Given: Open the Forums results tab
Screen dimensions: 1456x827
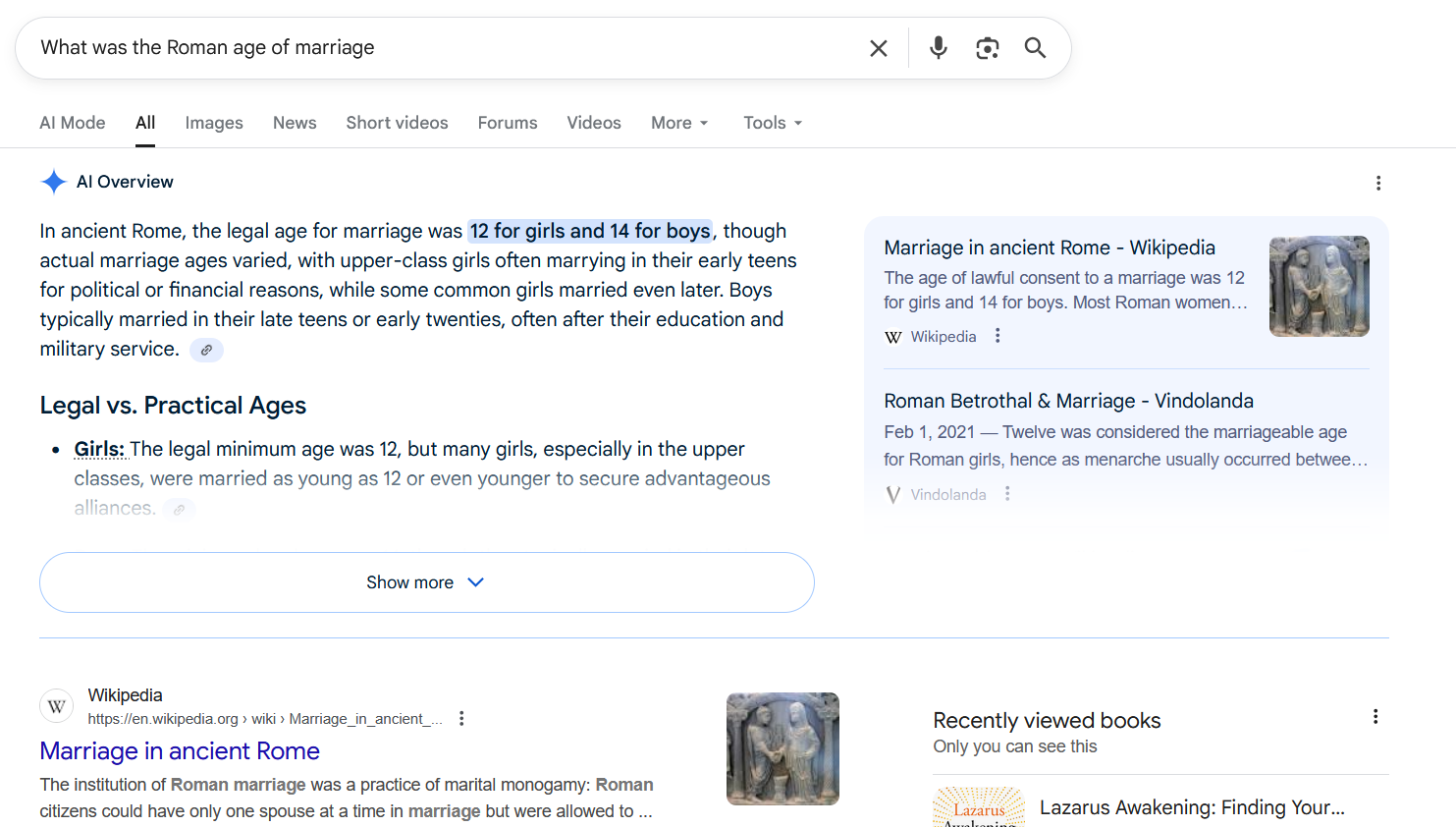Looking at the screenshot, I should point(507,123).
